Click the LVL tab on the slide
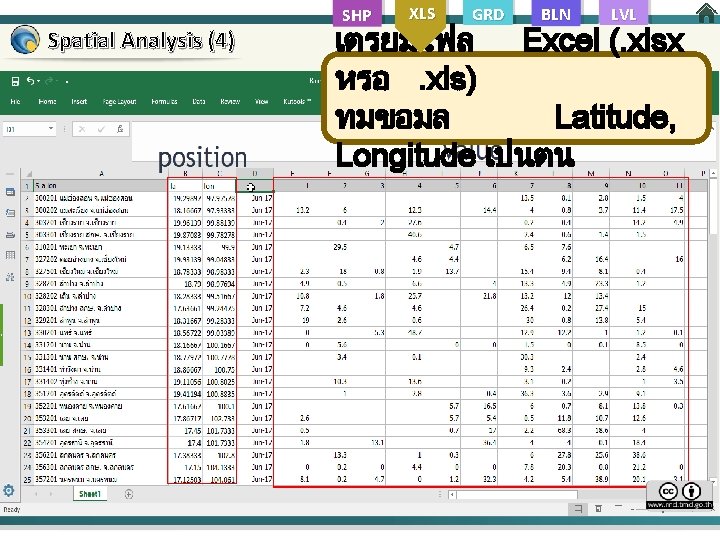 (x=623, y=14)
